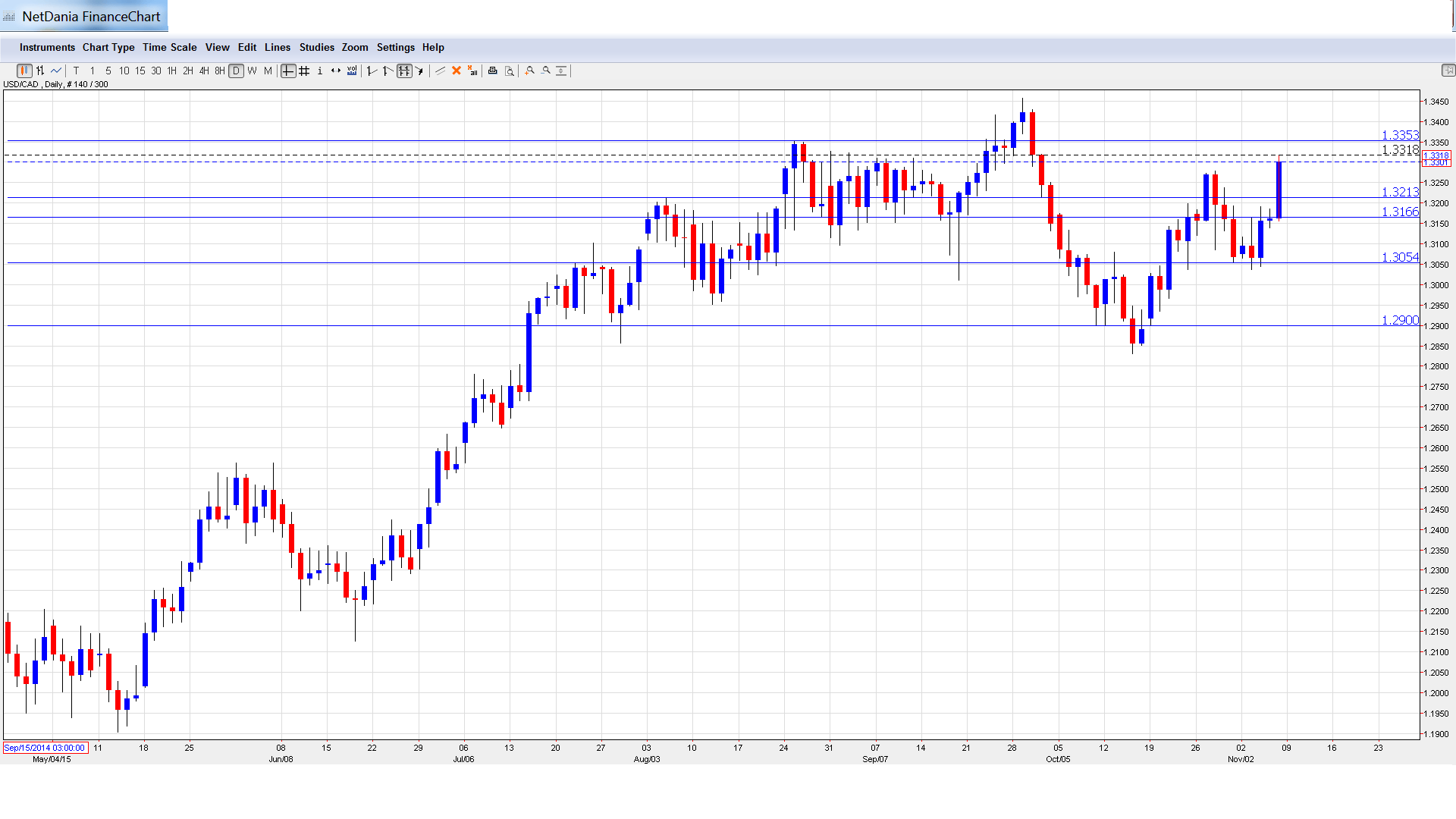Select the candlestick chart type icon
This screenshot has height=819, width=1456.
tap(24, 71)
